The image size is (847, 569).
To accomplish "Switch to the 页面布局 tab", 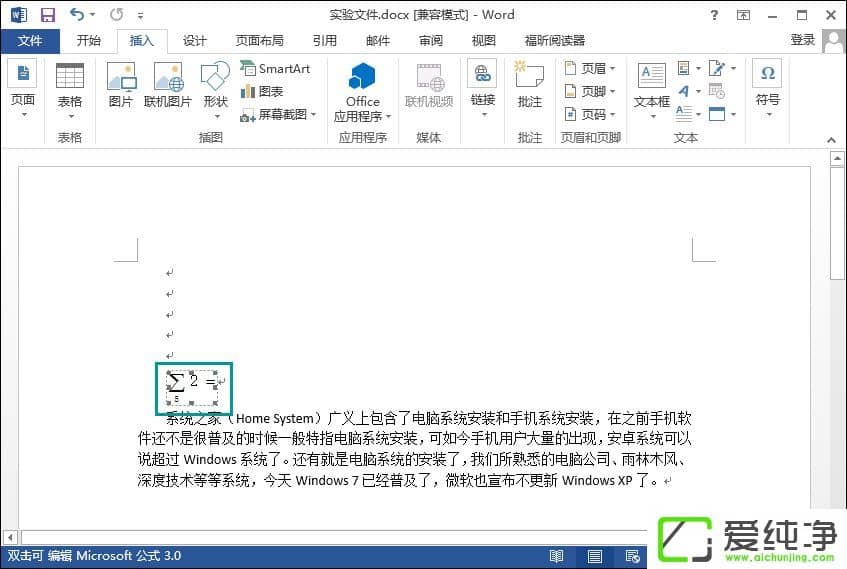I will pyautogui.click(x=259, y=41).
